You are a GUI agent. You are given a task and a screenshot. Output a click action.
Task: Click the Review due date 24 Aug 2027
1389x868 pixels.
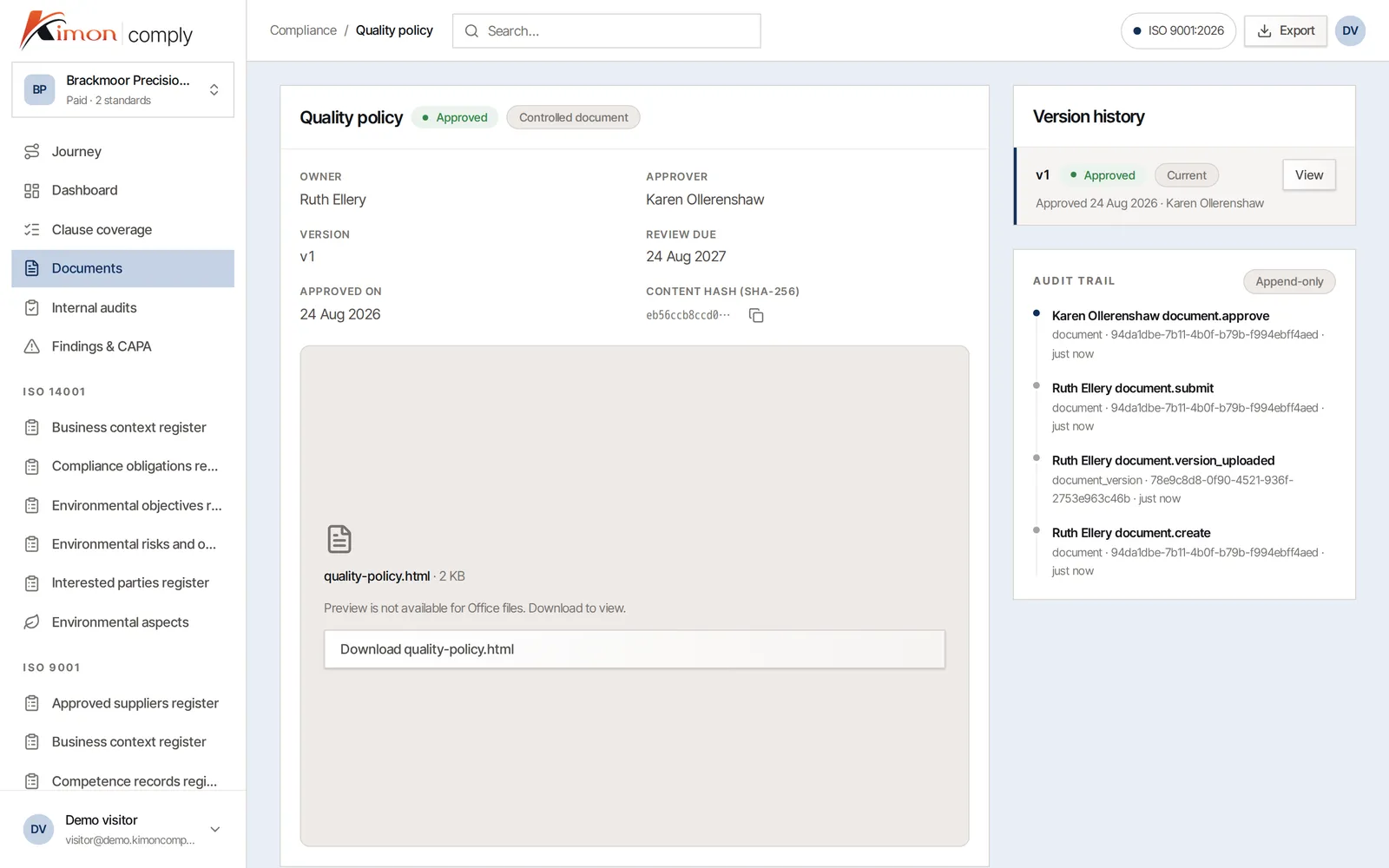coord(686,257)
